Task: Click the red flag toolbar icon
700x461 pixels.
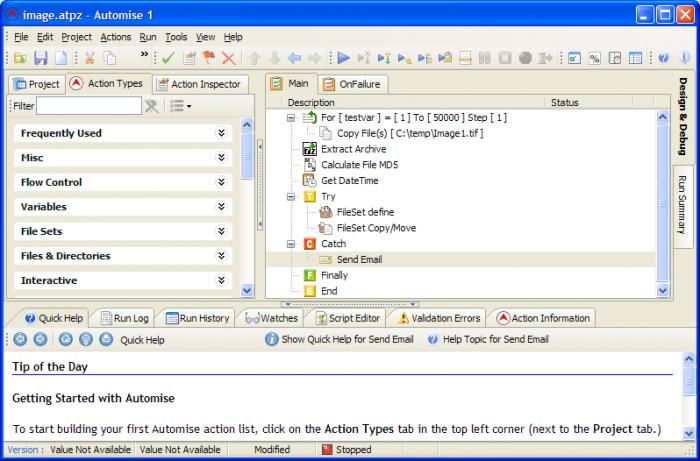Action: click(209, 58)
